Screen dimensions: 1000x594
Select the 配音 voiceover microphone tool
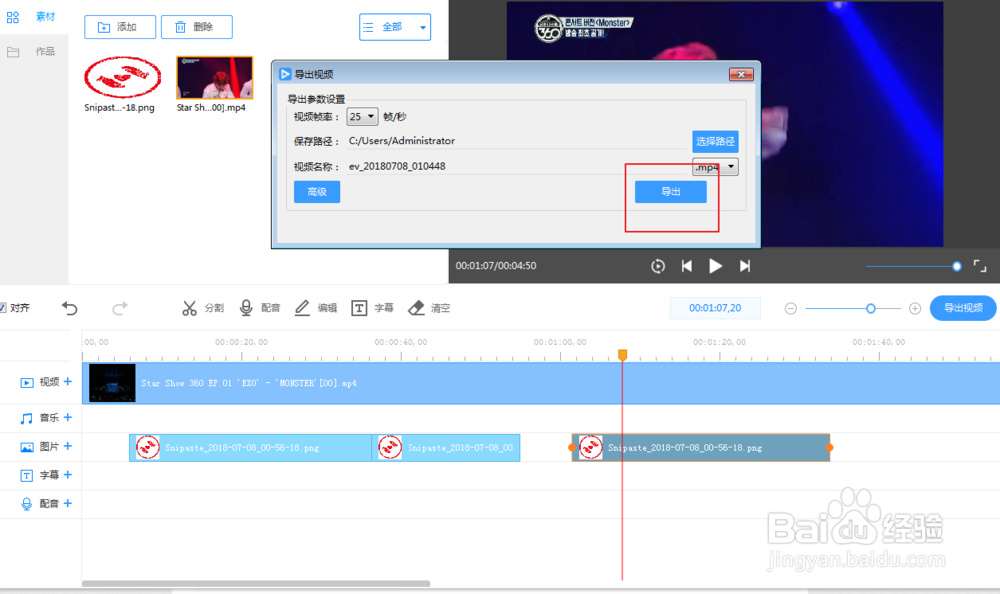(x=260, y=308)
